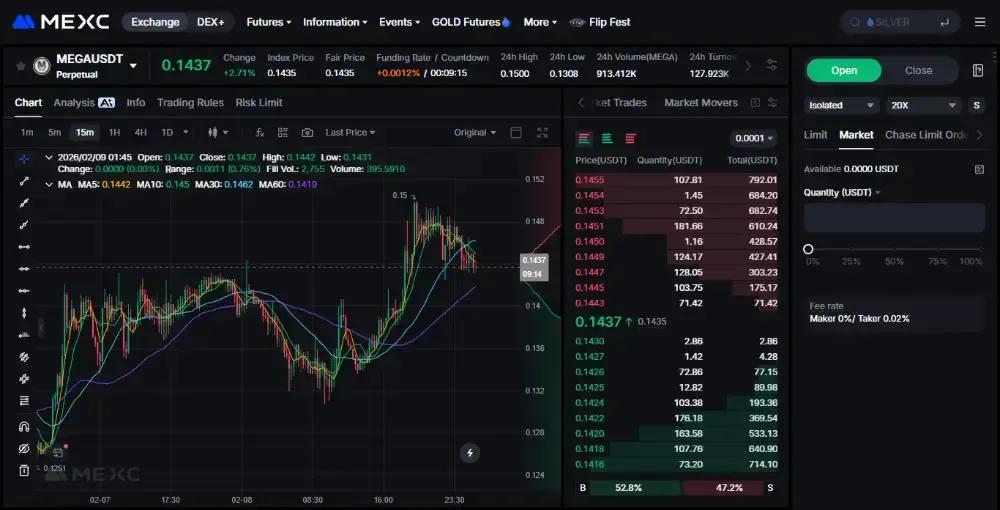
Task: Set the chart interval to 4H
Action: pos(140,133)
